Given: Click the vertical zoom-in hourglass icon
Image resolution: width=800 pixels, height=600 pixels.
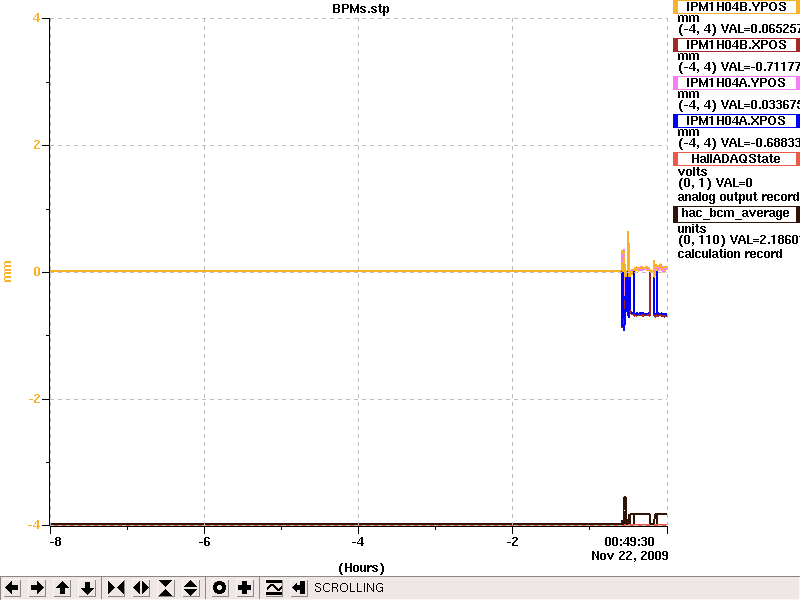Looking at the screenshot, I should [166, 588].
